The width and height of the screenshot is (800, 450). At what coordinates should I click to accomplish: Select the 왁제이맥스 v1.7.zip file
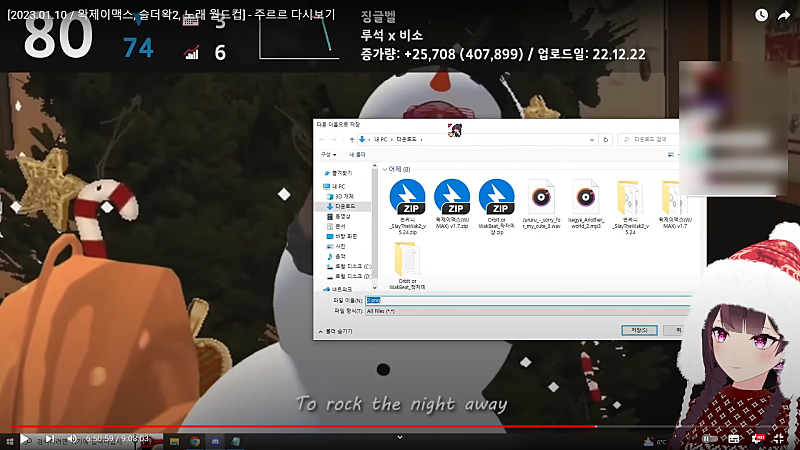pyautogui.click(x=452, y=204)
